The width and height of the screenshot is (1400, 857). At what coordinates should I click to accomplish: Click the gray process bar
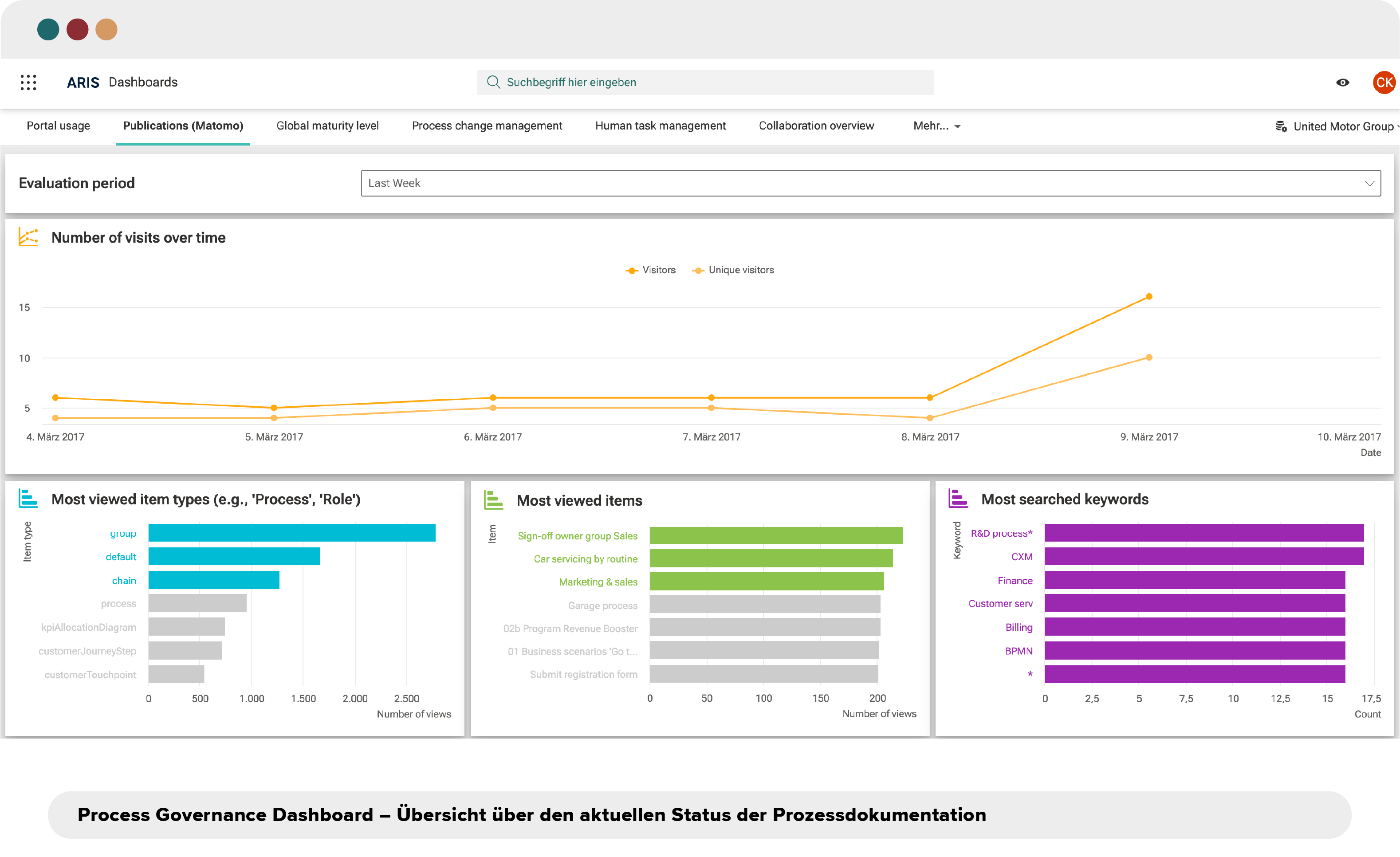[198, 603]
